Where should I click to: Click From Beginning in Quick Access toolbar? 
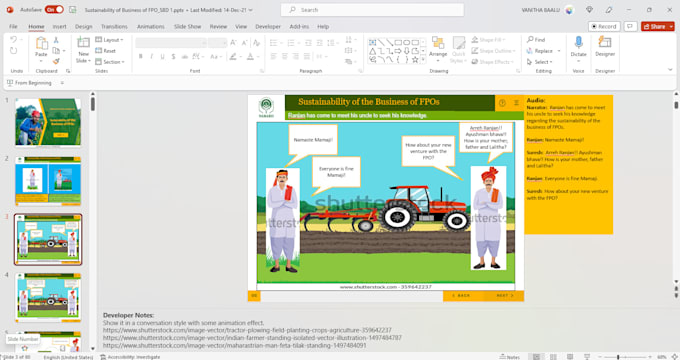coord(29,82)
